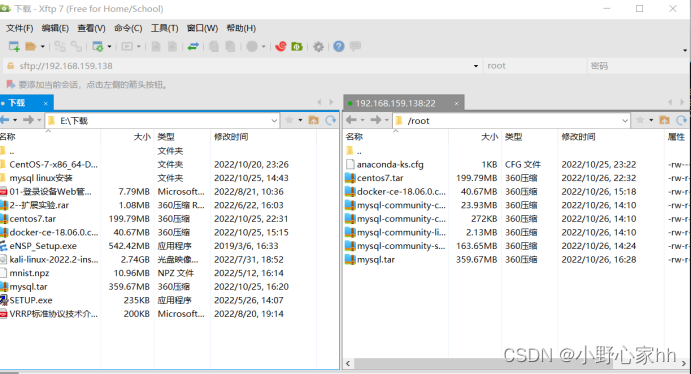
Task: Open the 工具(T) menu
Action: [x=164, y=28]
